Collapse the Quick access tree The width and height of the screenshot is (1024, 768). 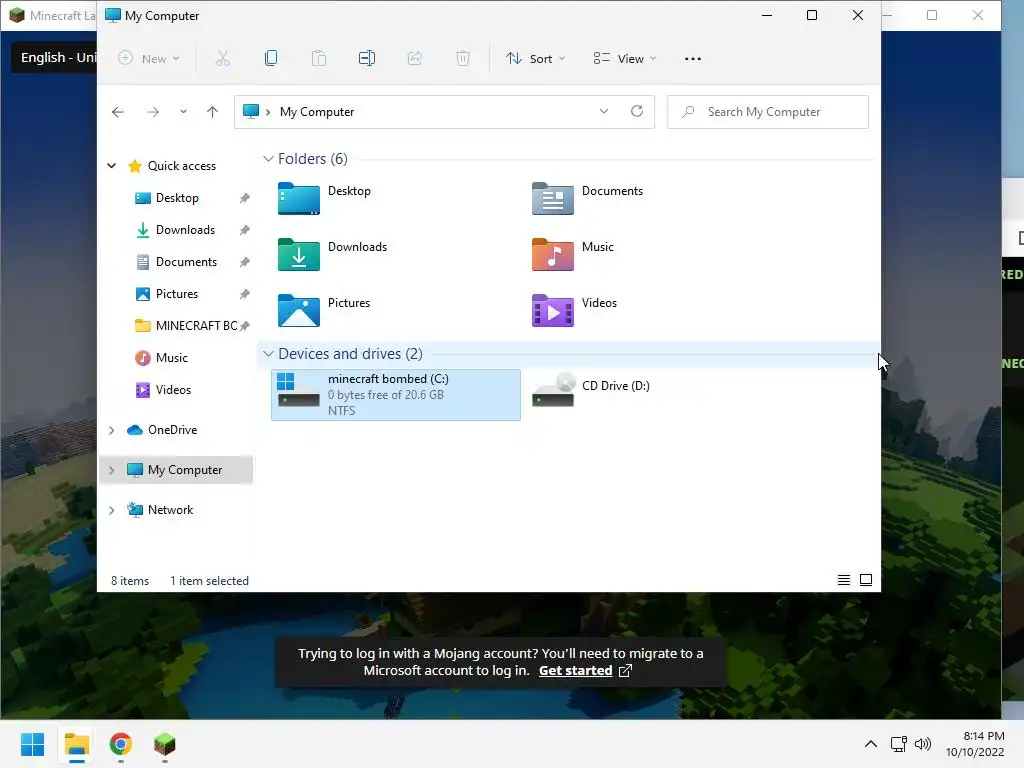(x=112, y=166)
